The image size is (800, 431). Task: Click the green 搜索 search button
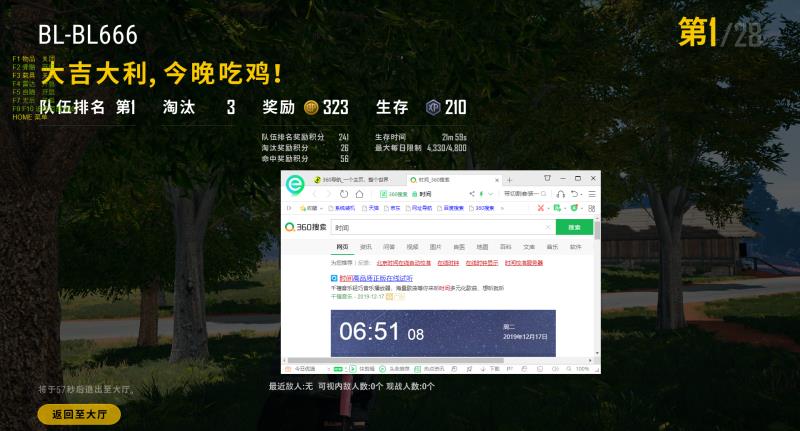point(574,227)
